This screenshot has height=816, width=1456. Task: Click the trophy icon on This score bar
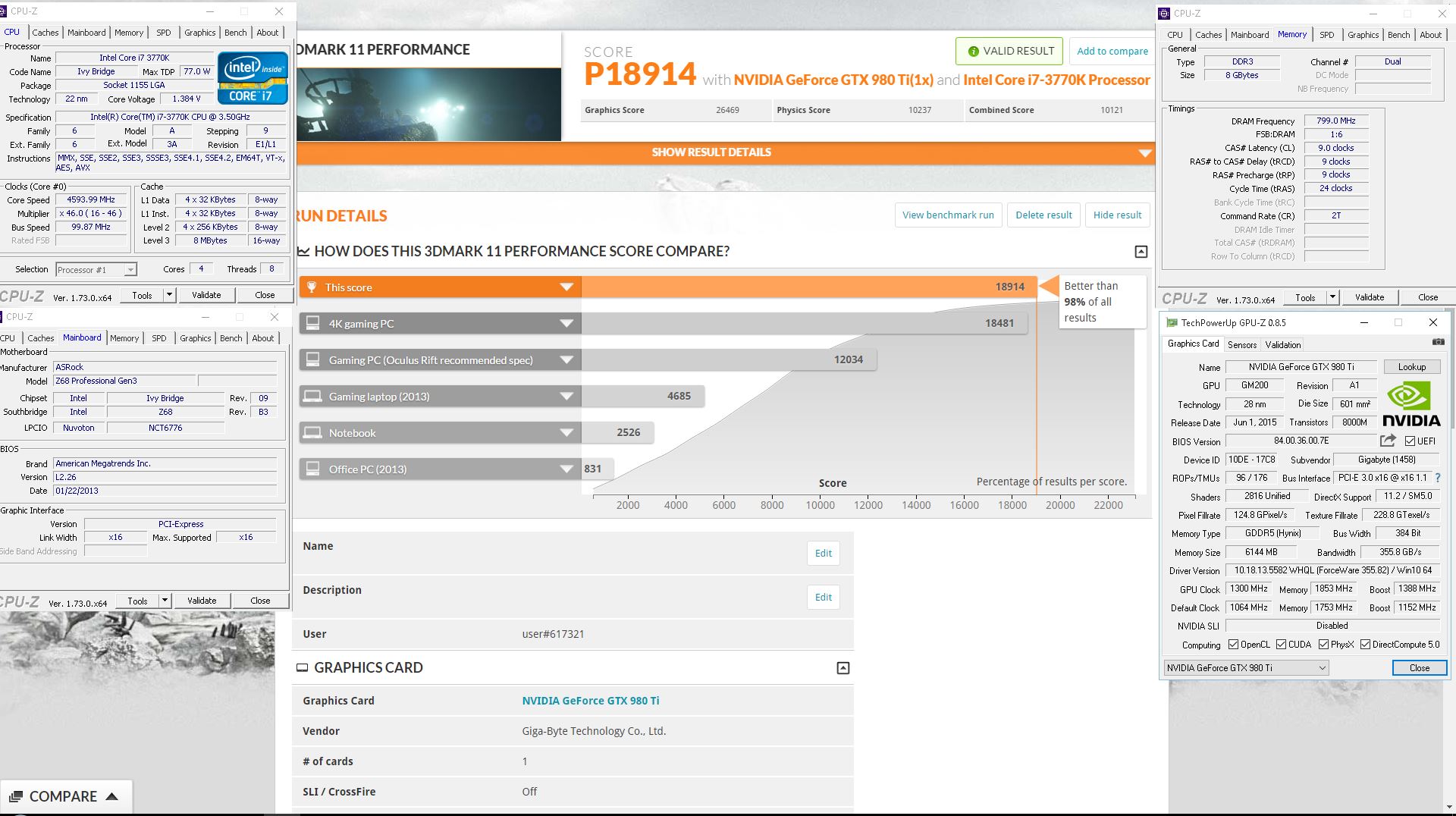tap(312, 287)
